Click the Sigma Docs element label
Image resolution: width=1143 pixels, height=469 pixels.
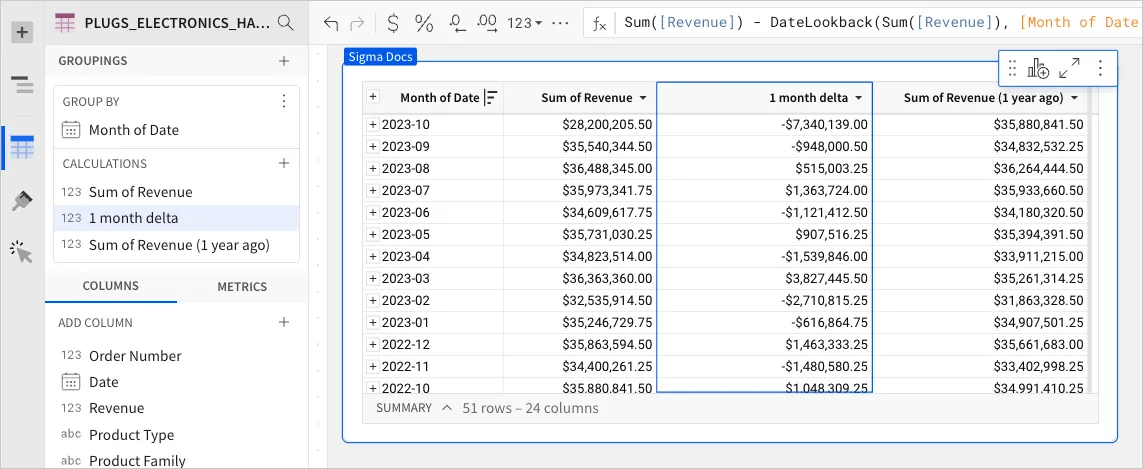coord(379,57)
